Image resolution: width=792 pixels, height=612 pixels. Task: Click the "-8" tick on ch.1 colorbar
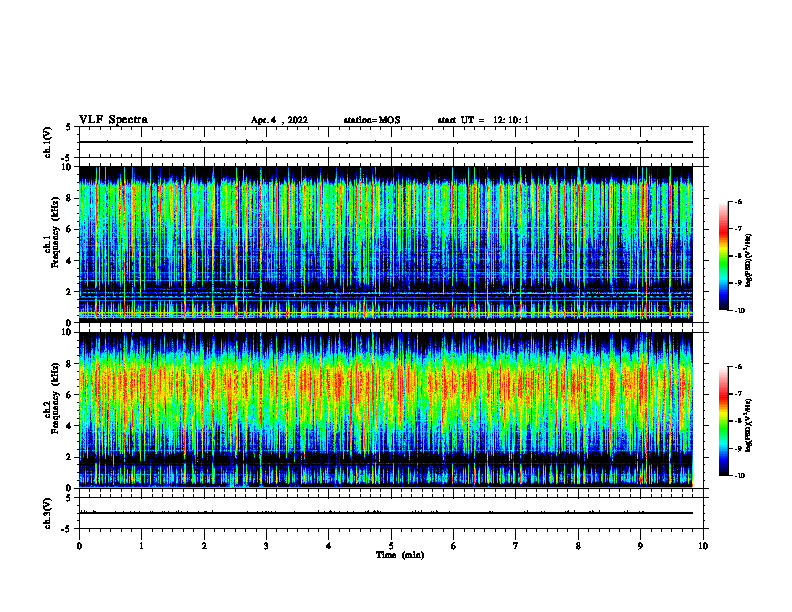pos(738,256)
